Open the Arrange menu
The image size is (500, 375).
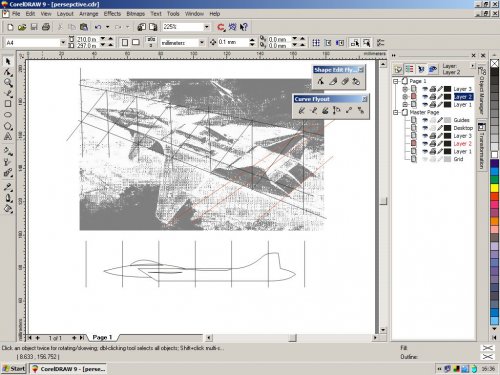coord(89,14)
